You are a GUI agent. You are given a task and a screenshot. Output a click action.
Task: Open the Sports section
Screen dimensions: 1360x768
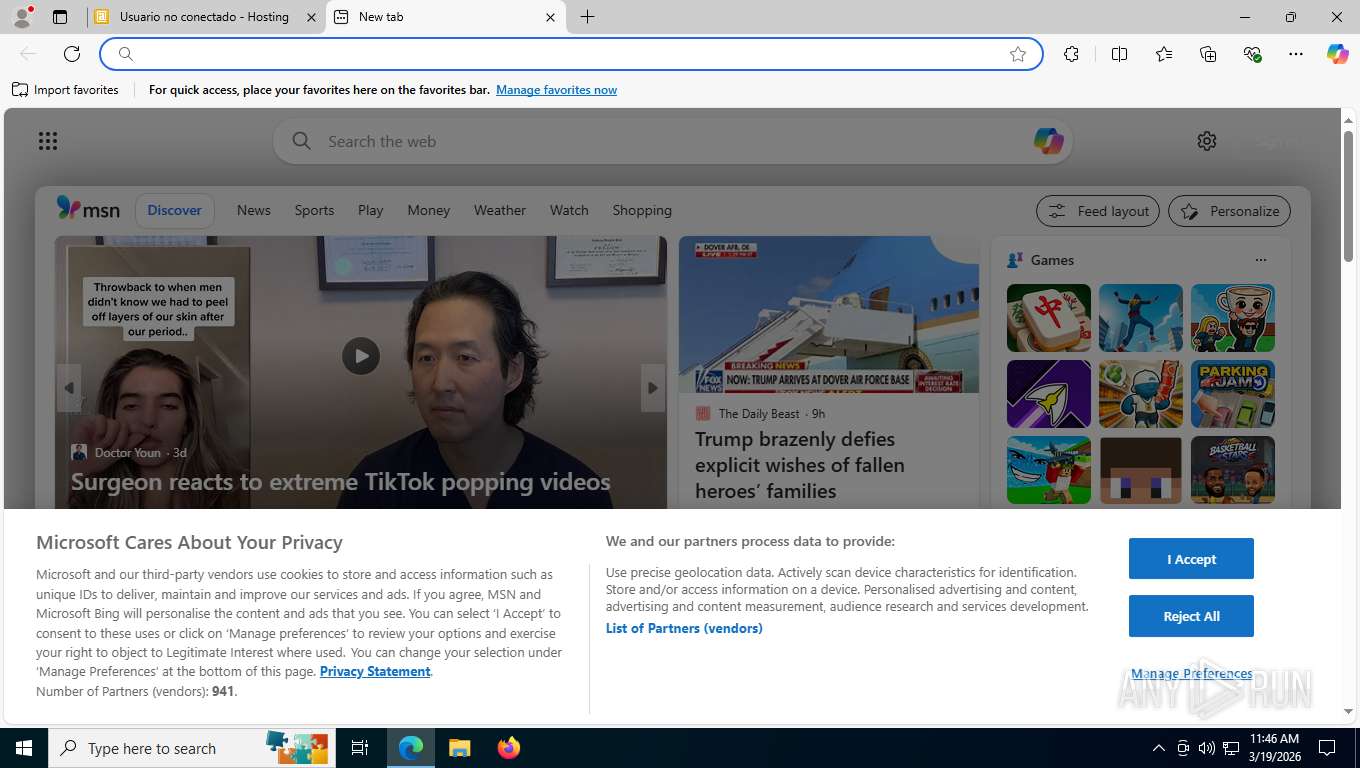coord(314,210)
